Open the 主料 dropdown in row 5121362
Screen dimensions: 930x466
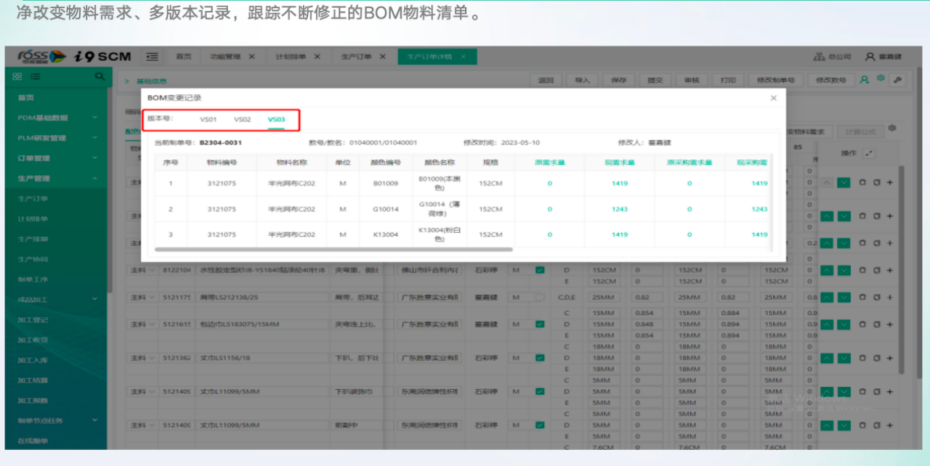(x=143, y=358)
